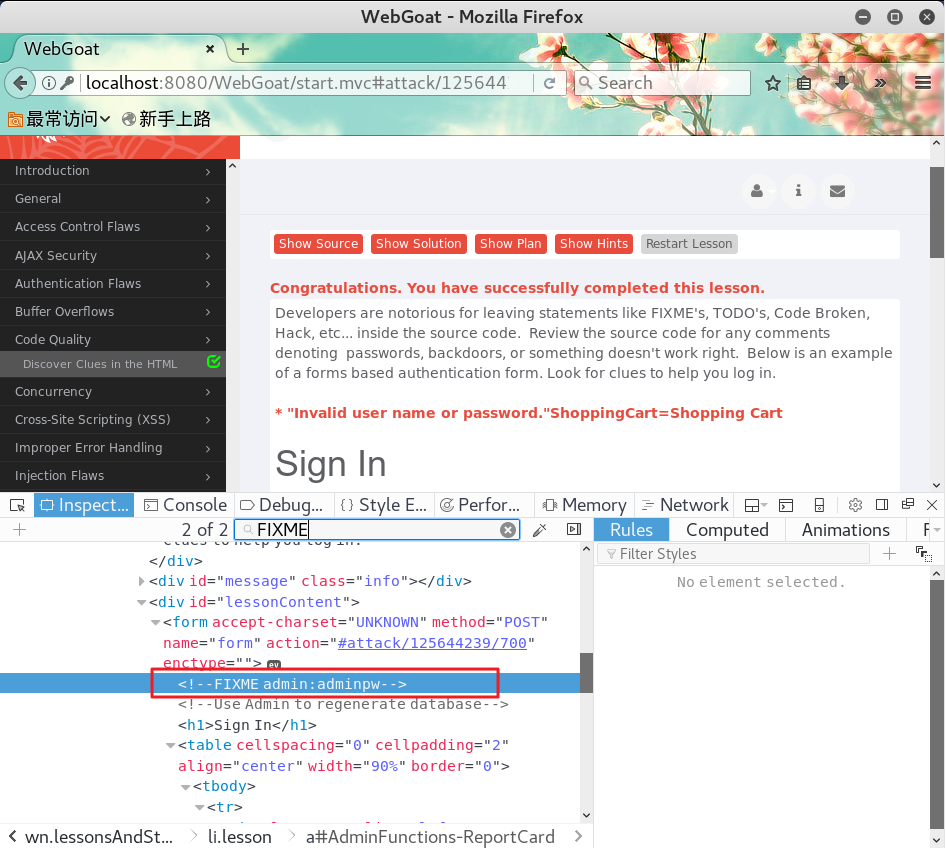
Task: Click the user profile icon in WebGoat
Action: pyautogui.click(x=757, y=191)
